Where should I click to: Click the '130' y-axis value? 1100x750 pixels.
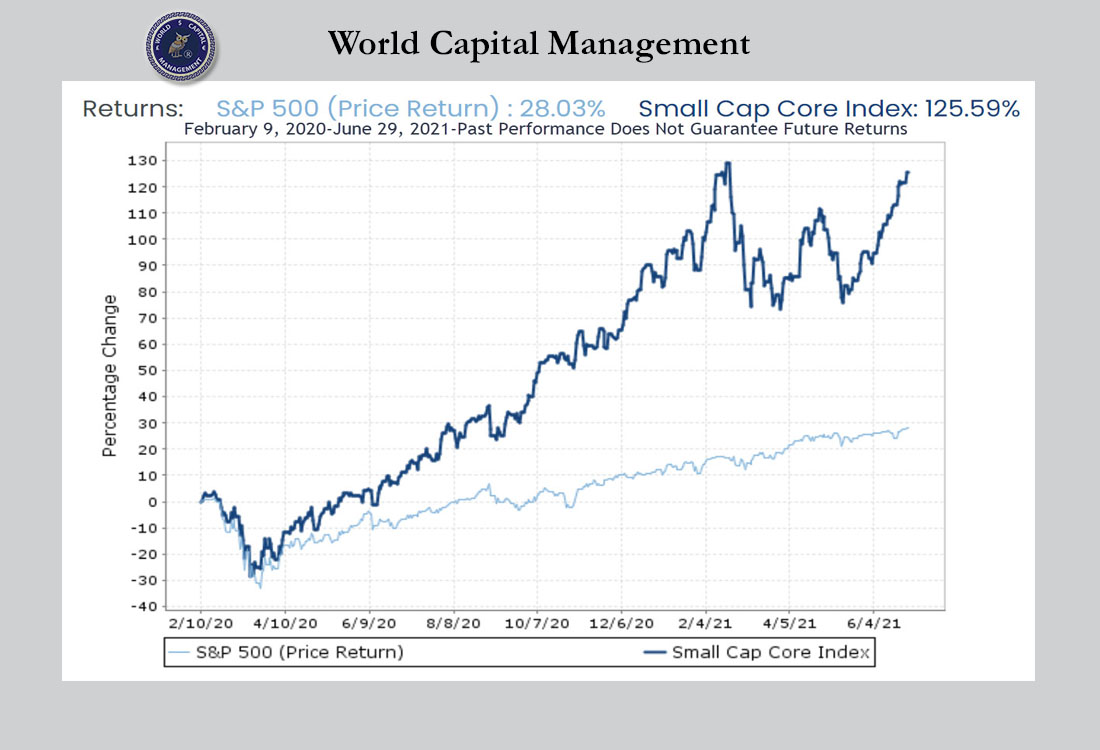pos(142,161)
